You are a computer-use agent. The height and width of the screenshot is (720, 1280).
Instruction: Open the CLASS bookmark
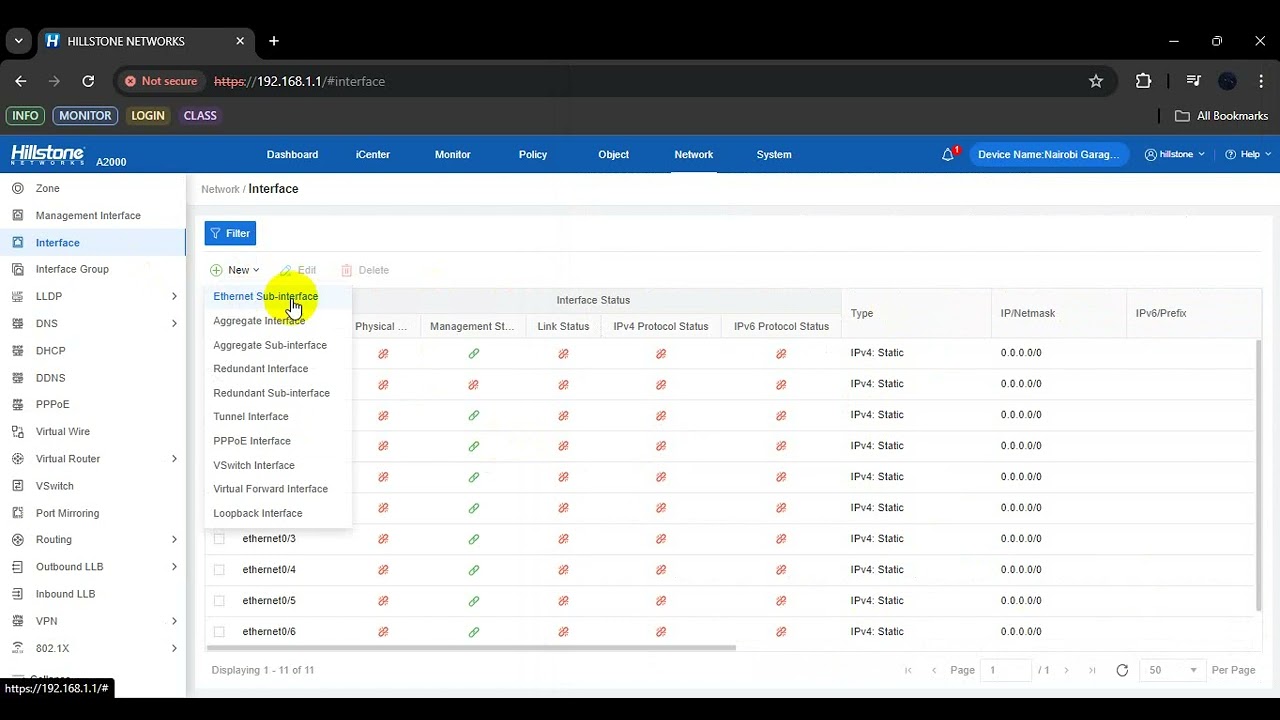pos(200,115)
